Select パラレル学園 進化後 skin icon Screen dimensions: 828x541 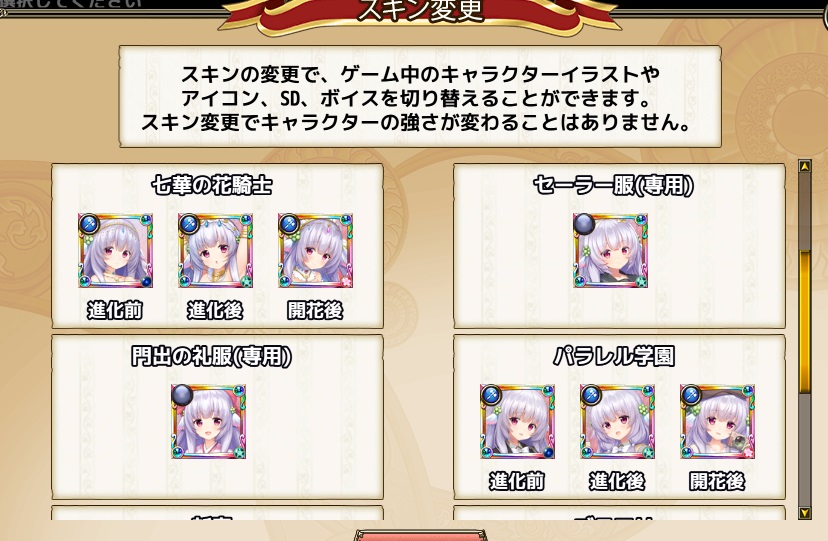617,421
